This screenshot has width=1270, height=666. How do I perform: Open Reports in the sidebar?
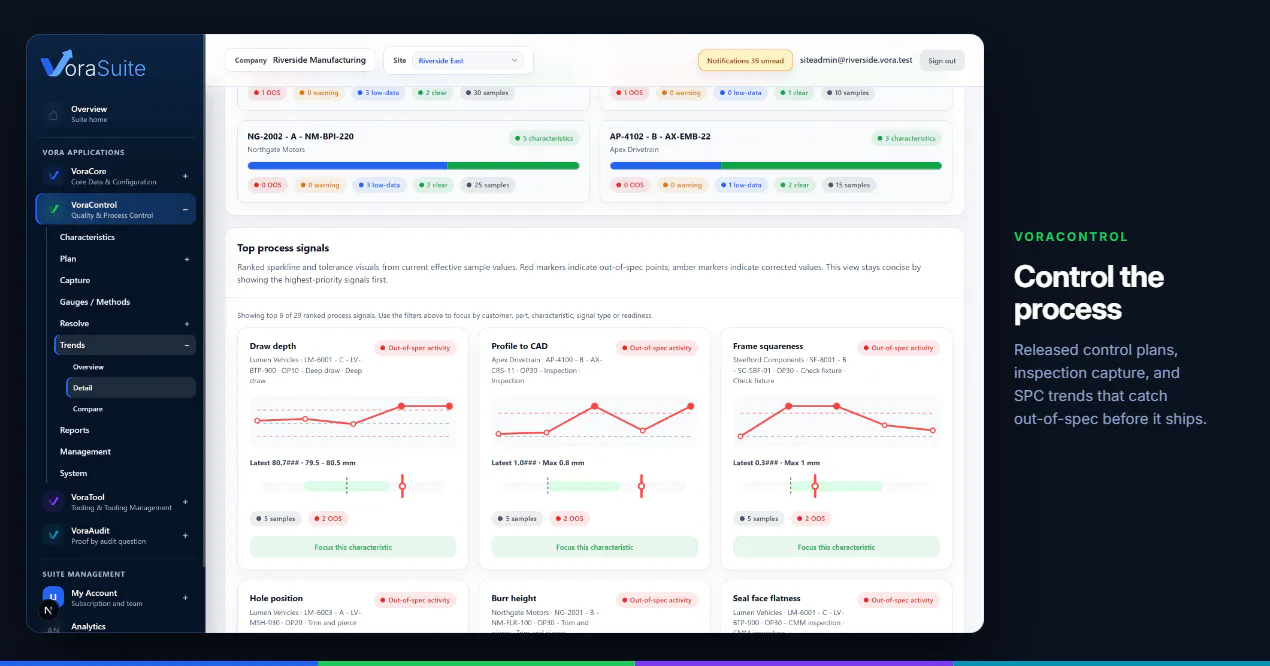tap(75, 430)
